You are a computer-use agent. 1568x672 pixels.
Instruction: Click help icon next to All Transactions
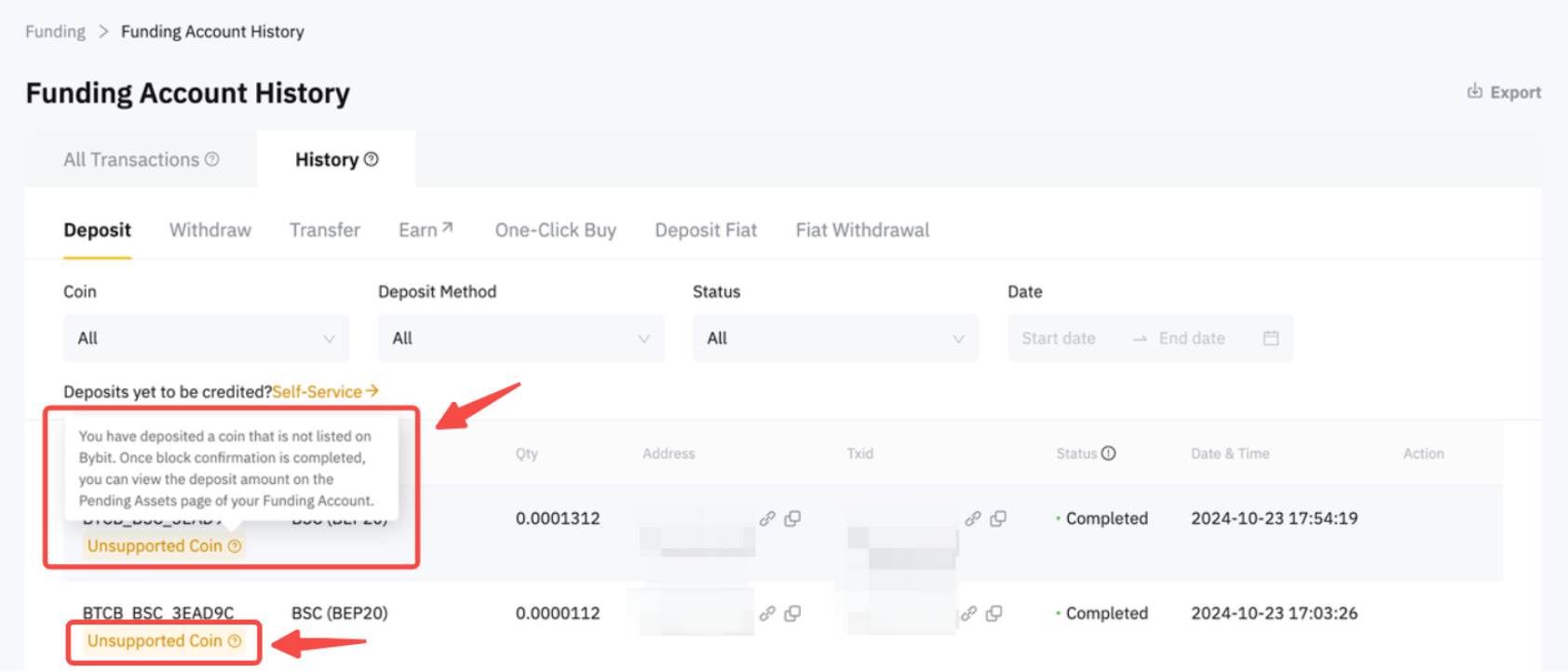point(212,159)
